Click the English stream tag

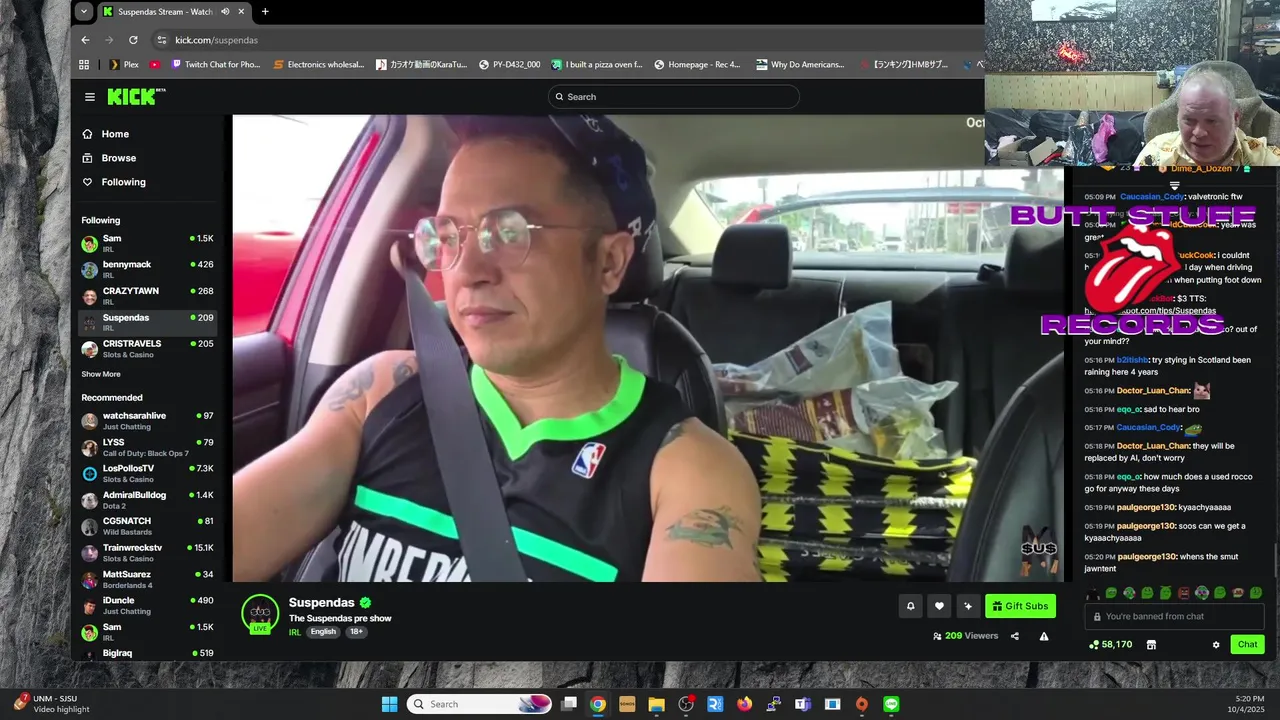tap(323, 632)
